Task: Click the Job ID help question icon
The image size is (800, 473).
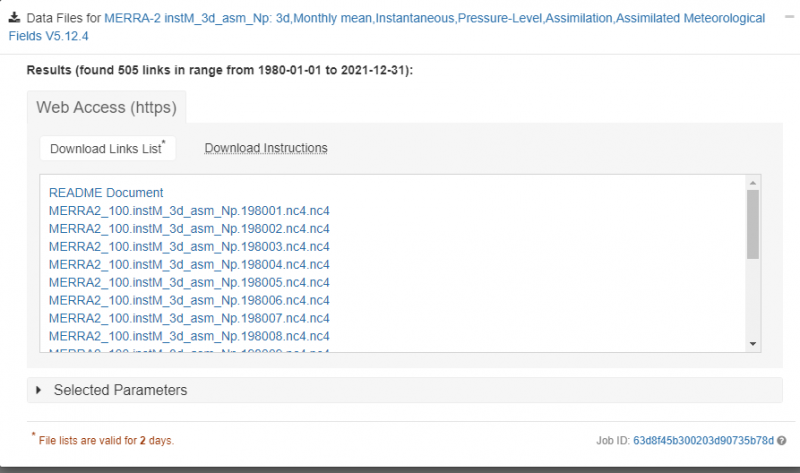Action: pyautogui.click(x=781, y=440)
